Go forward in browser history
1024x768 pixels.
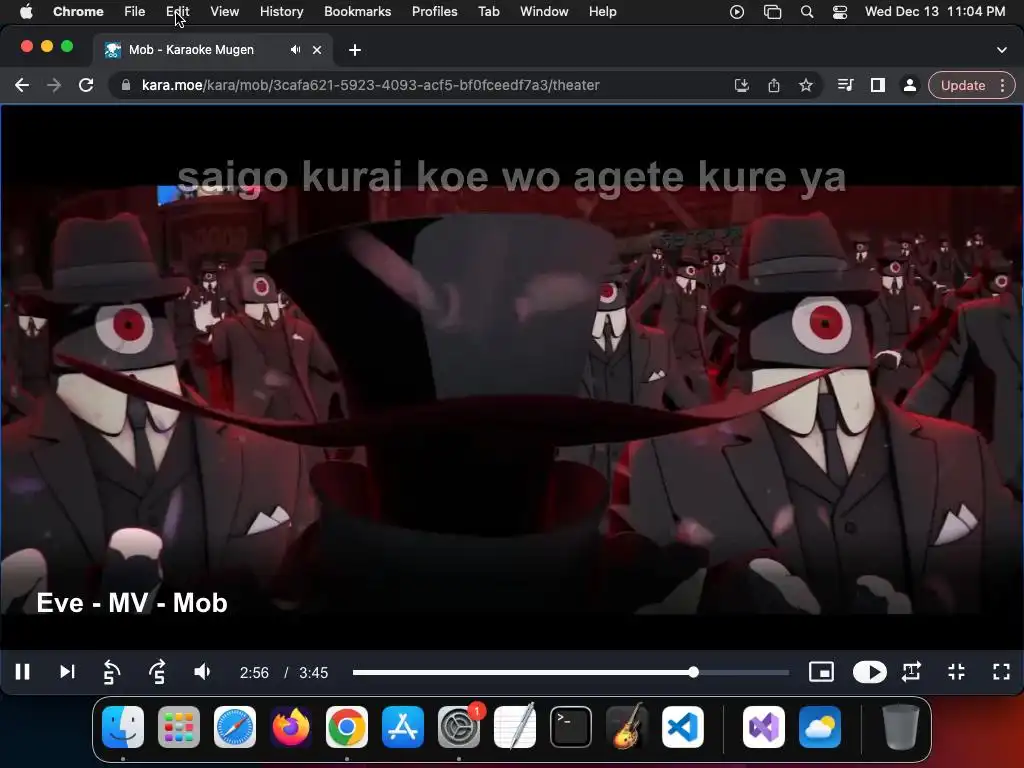point(54,85)
